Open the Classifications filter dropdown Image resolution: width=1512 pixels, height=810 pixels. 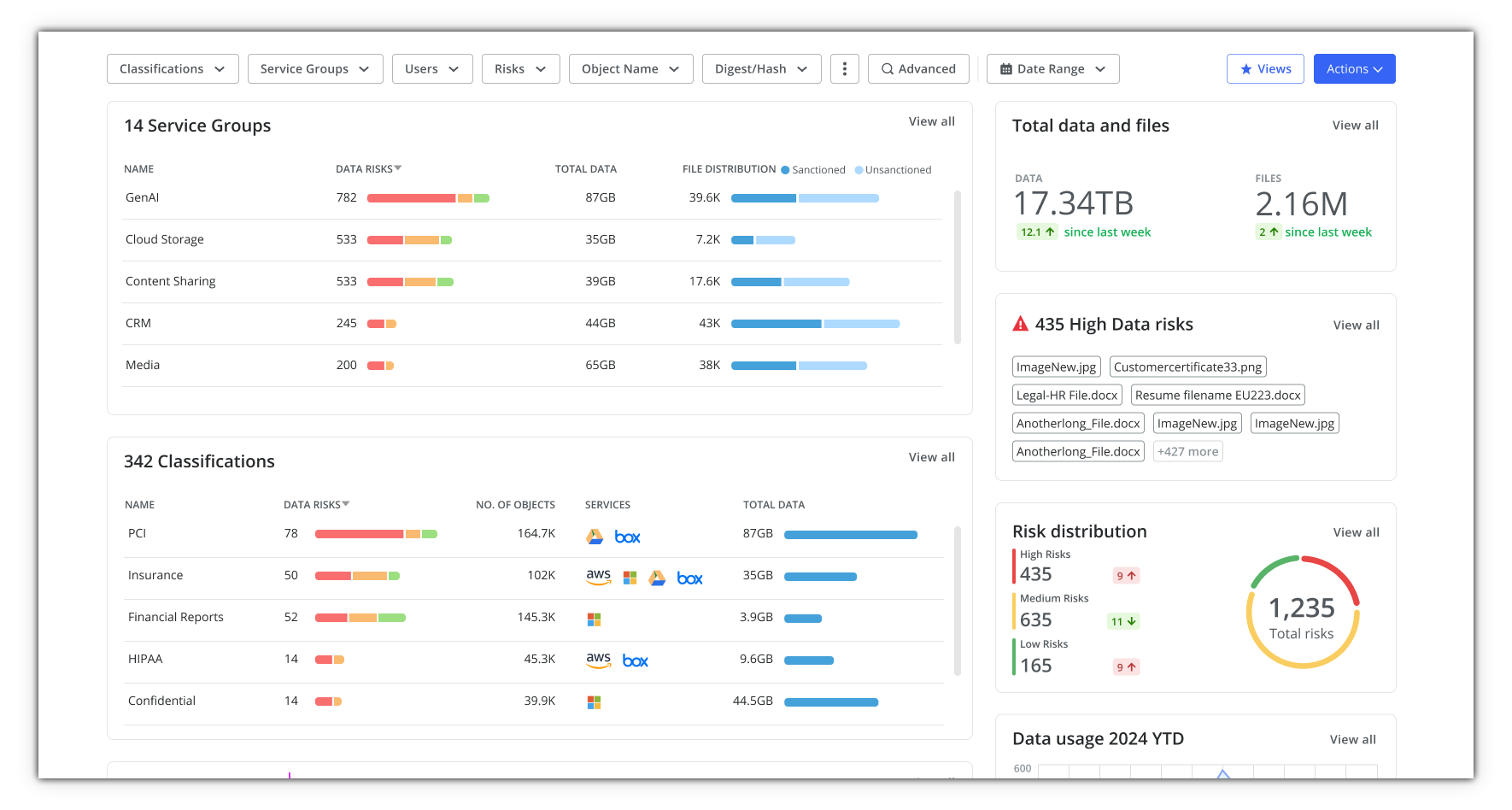(x=173, y=69)
